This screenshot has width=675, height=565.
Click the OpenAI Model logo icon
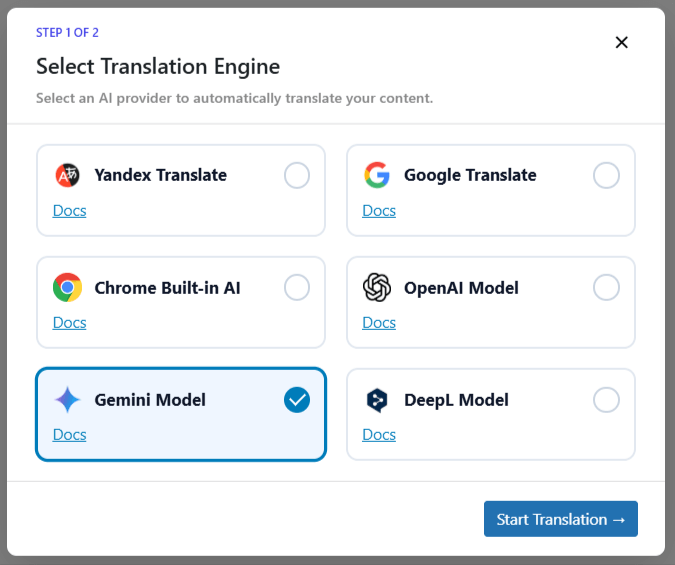coord(377,288)
